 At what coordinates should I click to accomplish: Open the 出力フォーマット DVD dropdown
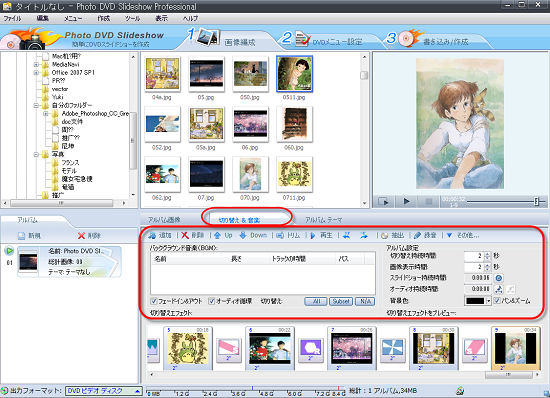tap(104, 391)
